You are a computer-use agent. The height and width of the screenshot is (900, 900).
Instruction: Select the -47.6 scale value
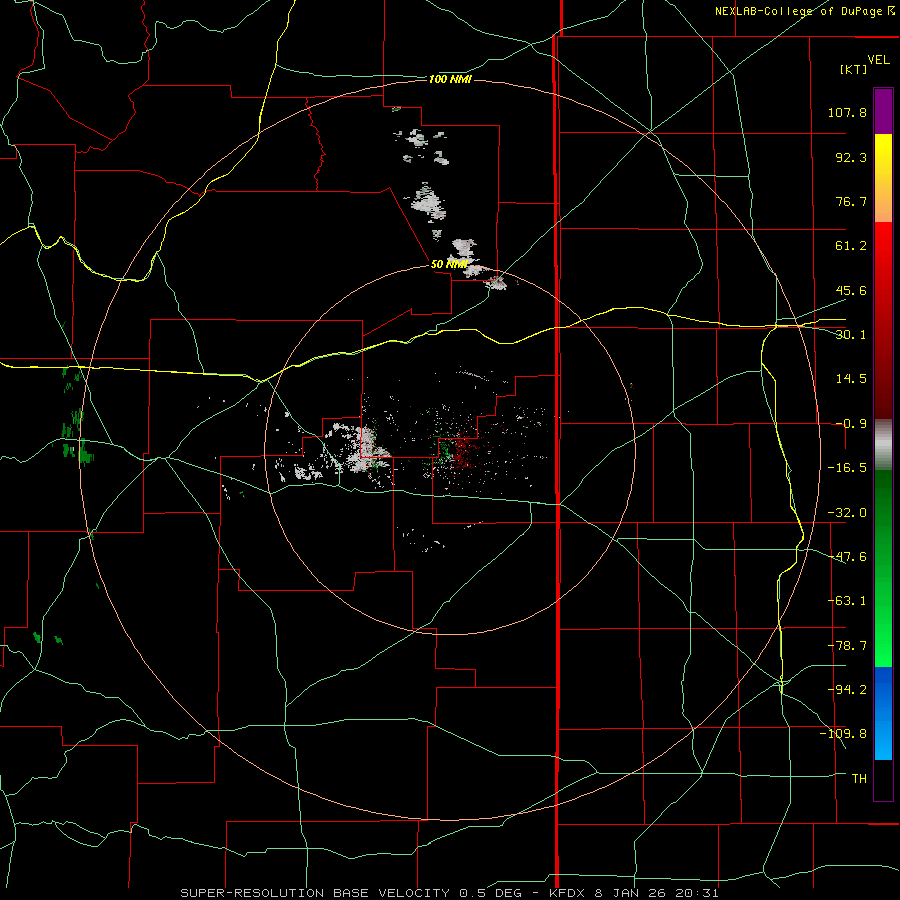(x=847, y=557)
